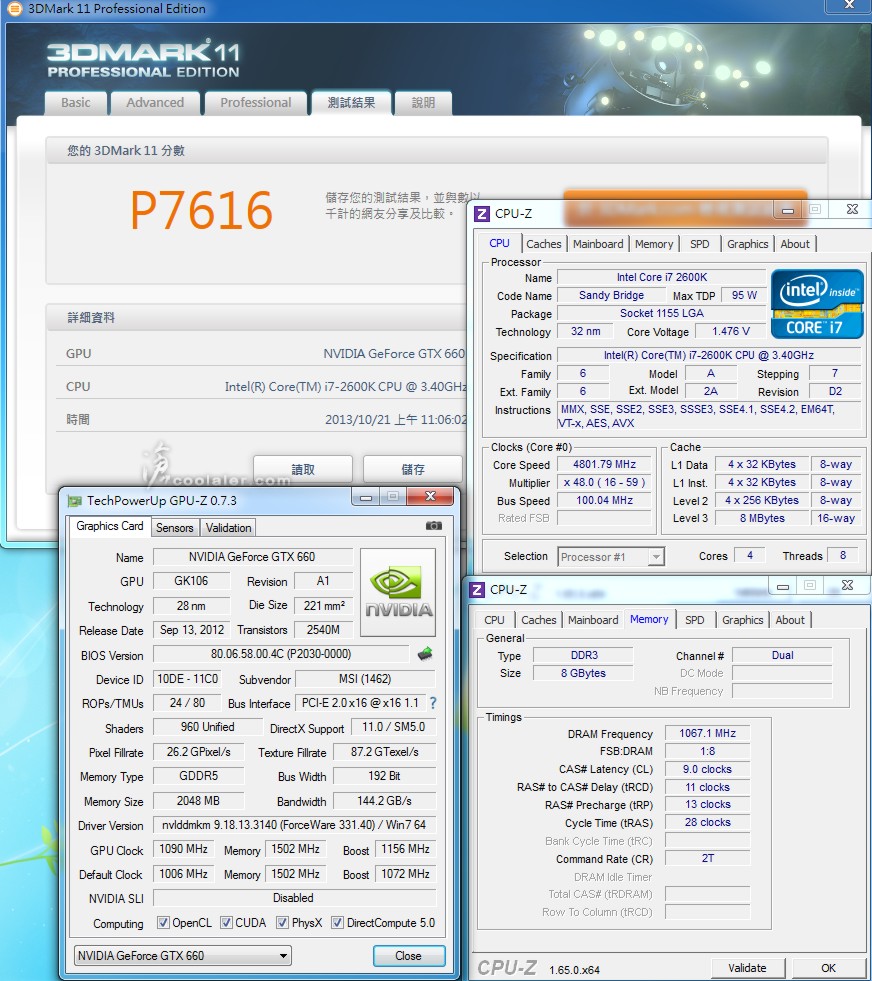Viewport: 872px width, 981px height.
Task: Click the GPU-Z Name field NVIDIA GeForce GTX 660
Action: (252, 557)
